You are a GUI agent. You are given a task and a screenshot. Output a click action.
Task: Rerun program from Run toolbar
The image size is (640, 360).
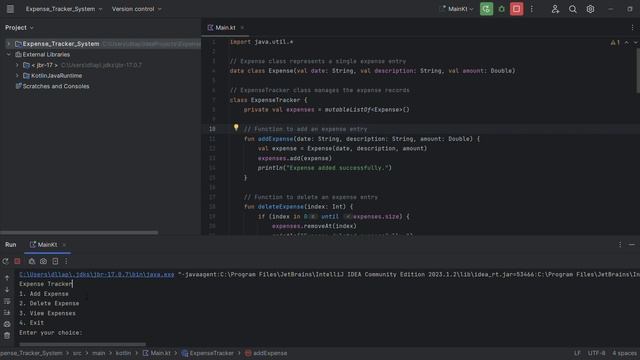point(5,261)
